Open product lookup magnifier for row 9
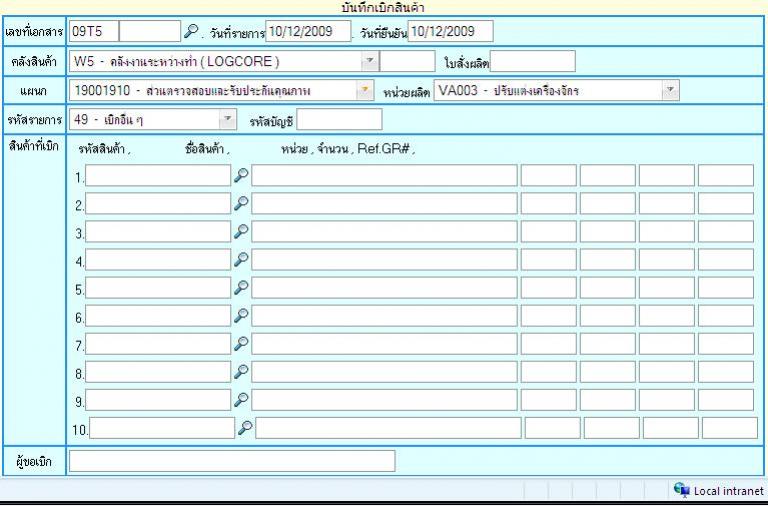This screenshot has width=768, height=506. click(241, 400)
